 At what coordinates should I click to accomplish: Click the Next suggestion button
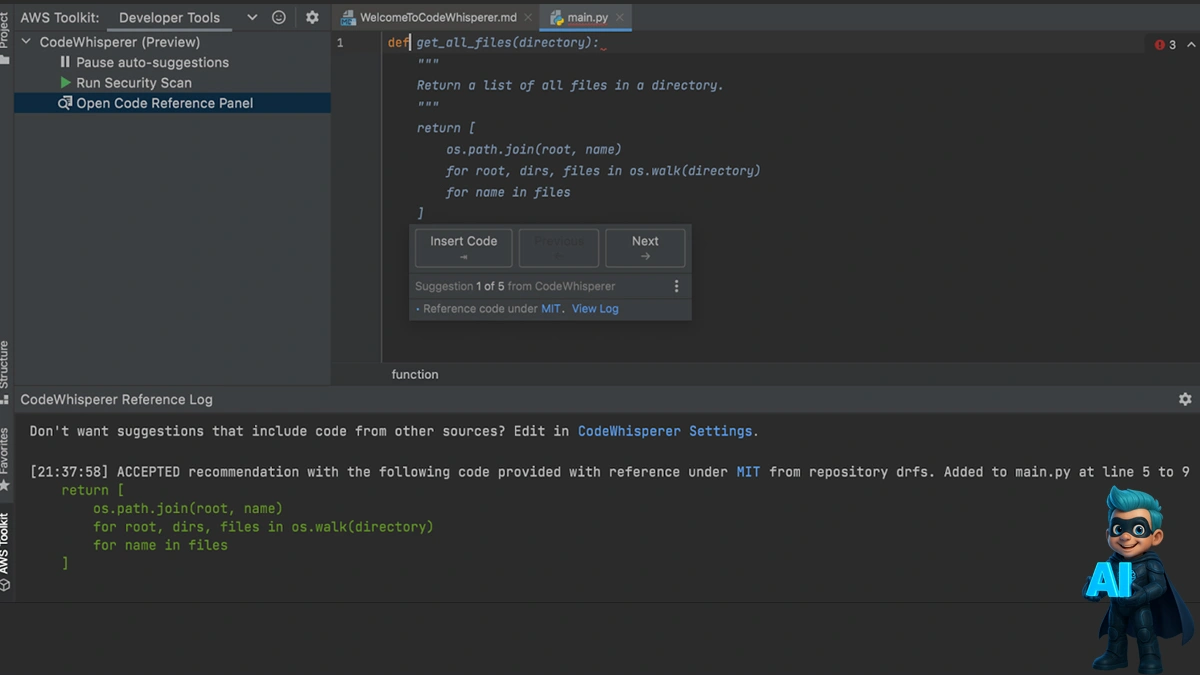coord(645,248)
